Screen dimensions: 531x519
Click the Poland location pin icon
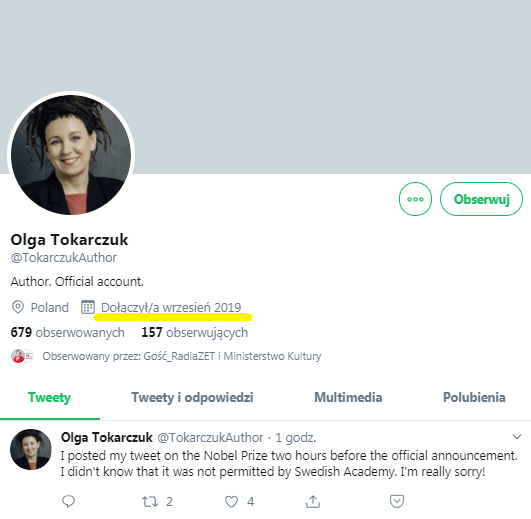[x=18, y=307]
